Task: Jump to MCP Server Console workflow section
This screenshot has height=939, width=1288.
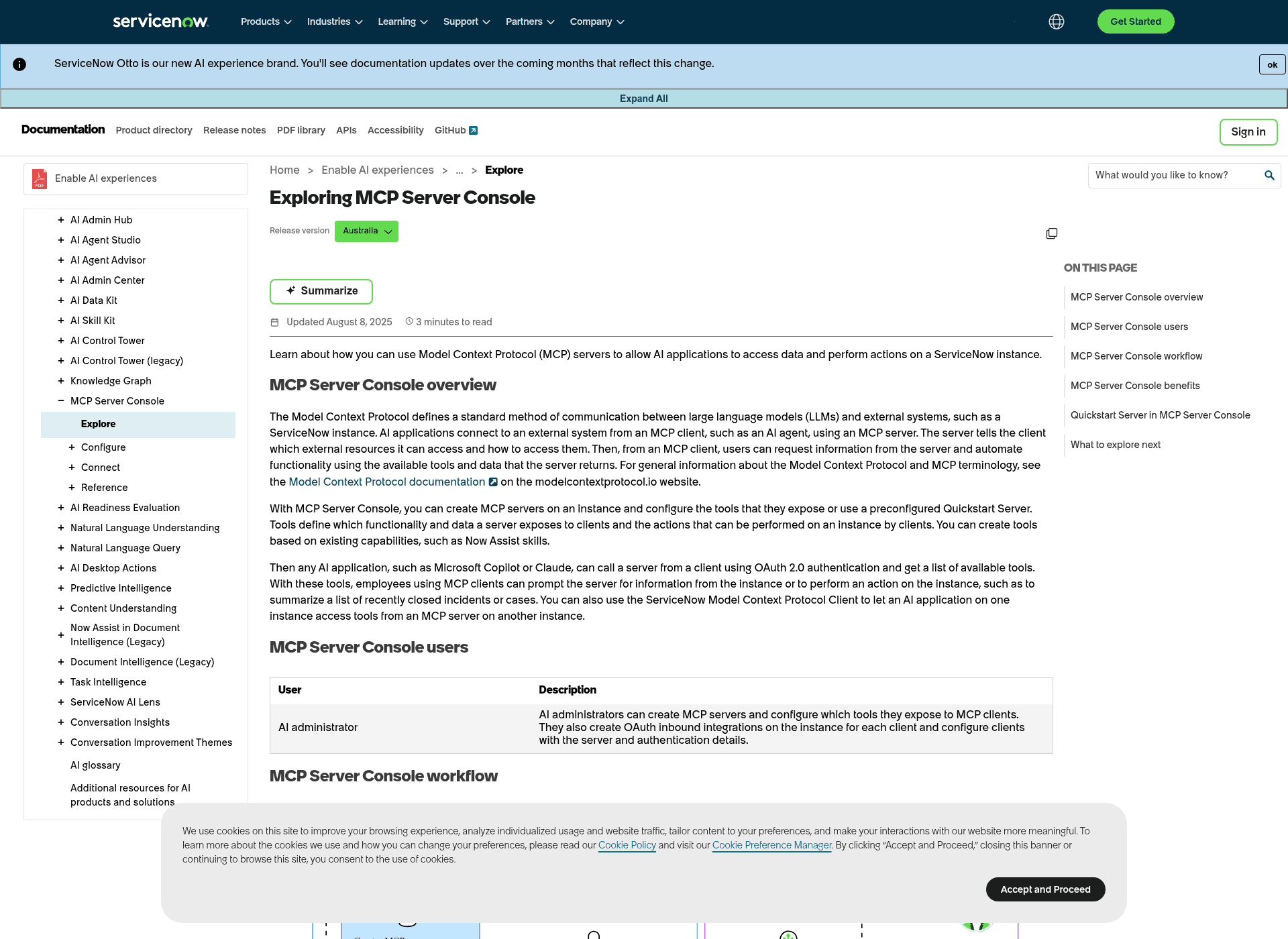Action: coord(1136,356)
